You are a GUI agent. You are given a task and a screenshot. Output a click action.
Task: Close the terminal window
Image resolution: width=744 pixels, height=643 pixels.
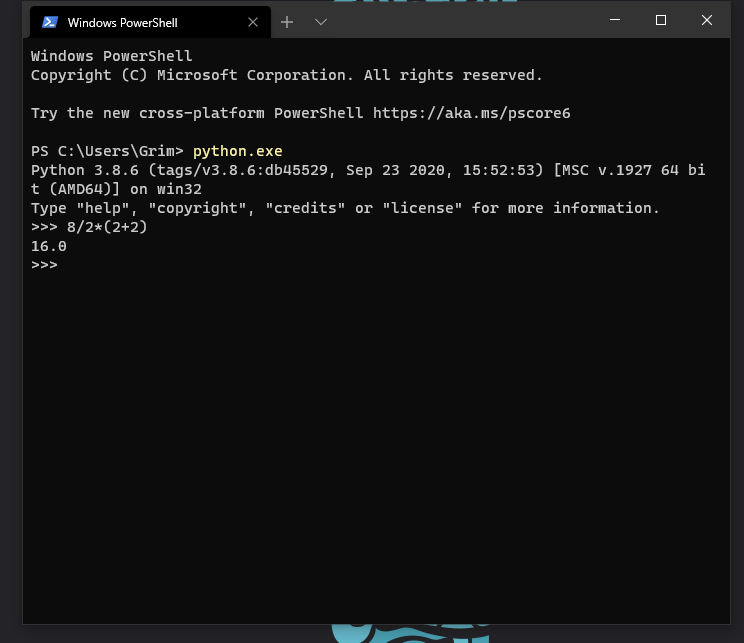[x=707, y=20]
